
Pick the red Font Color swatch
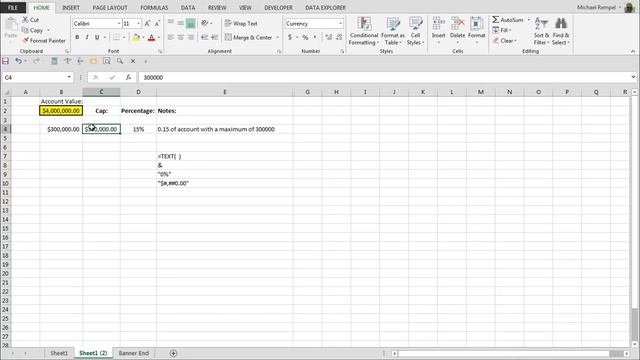[151, 38]
